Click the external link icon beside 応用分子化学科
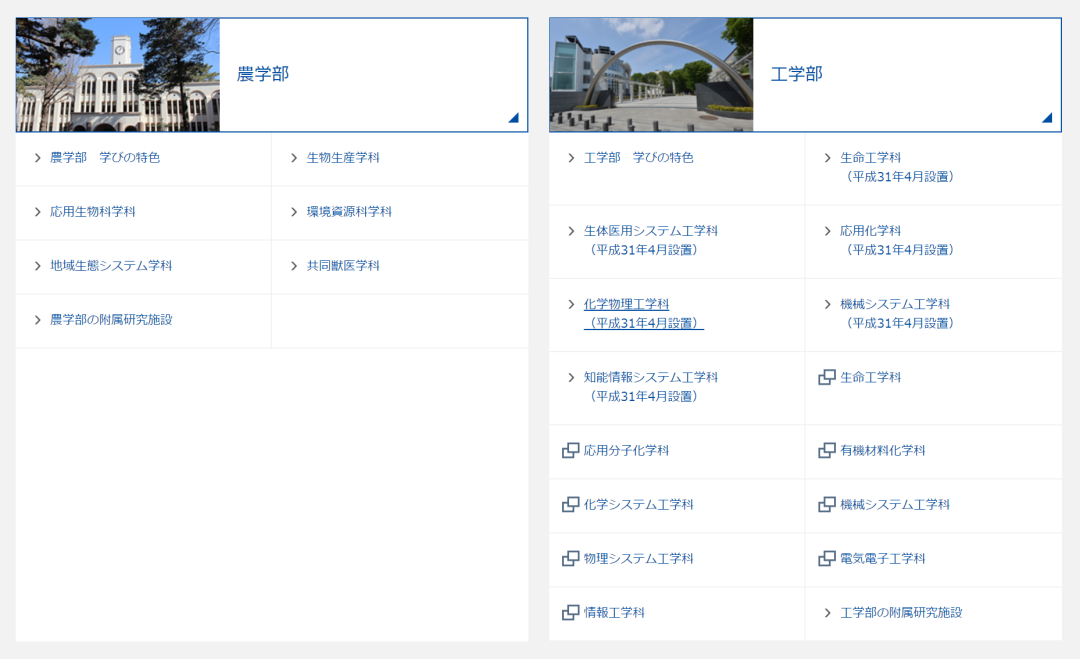Image resolution: width=1080 pixels, height=659 pixels. point(570,450)
